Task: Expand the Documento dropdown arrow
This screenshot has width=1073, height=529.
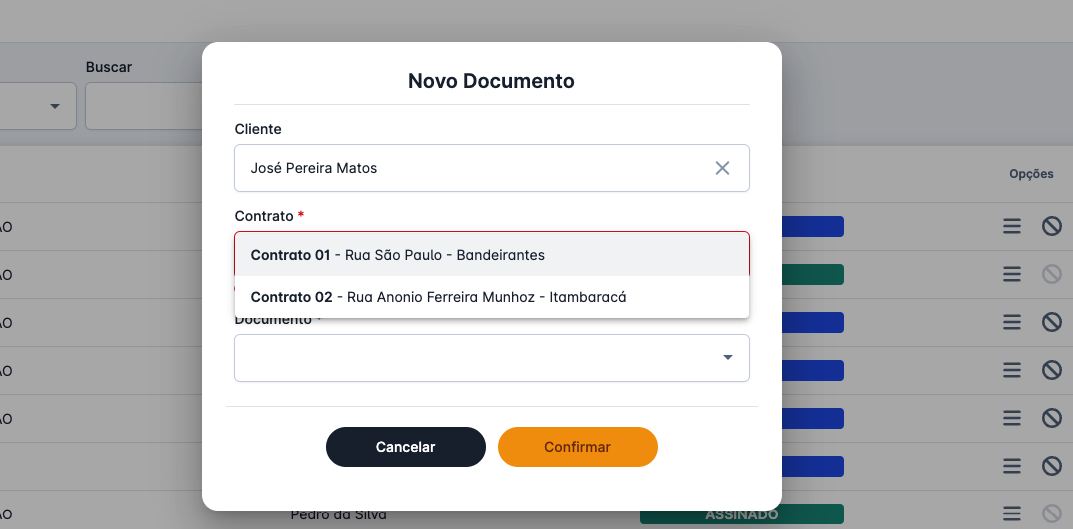Action: pyautogui.click(x=727, y=358)
